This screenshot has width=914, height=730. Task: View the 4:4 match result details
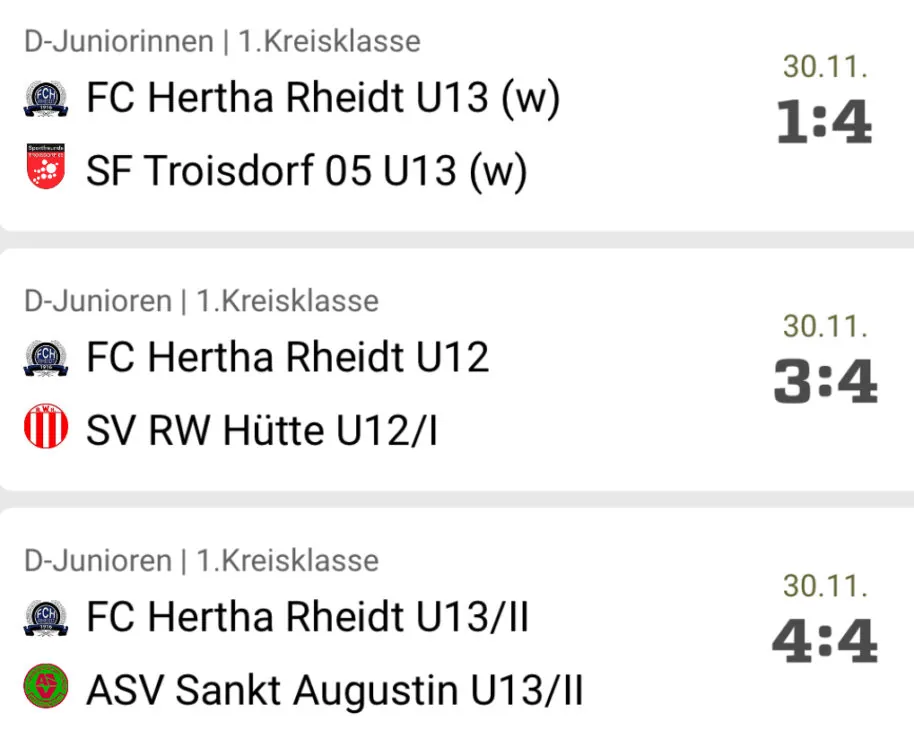(x=825, y=641)
